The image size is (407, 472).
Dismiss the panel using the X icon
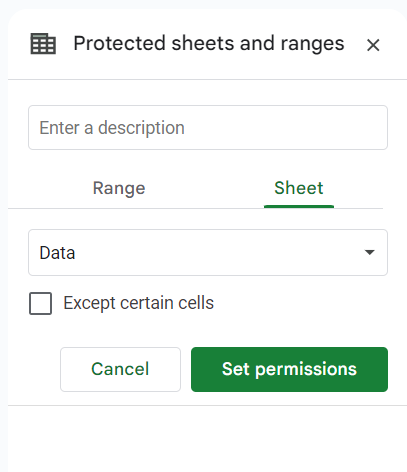point(373,45)
